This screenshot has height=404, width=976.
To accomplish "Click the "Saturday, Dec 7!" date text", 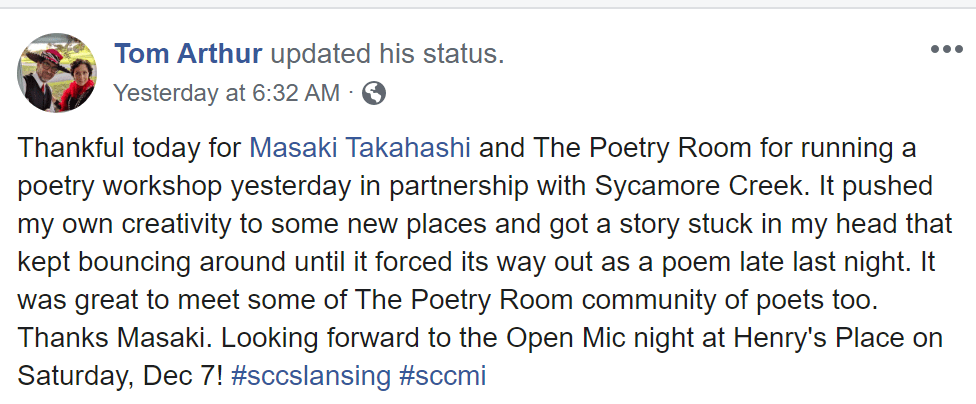I will pyautogui.click(x=121, y=379).
